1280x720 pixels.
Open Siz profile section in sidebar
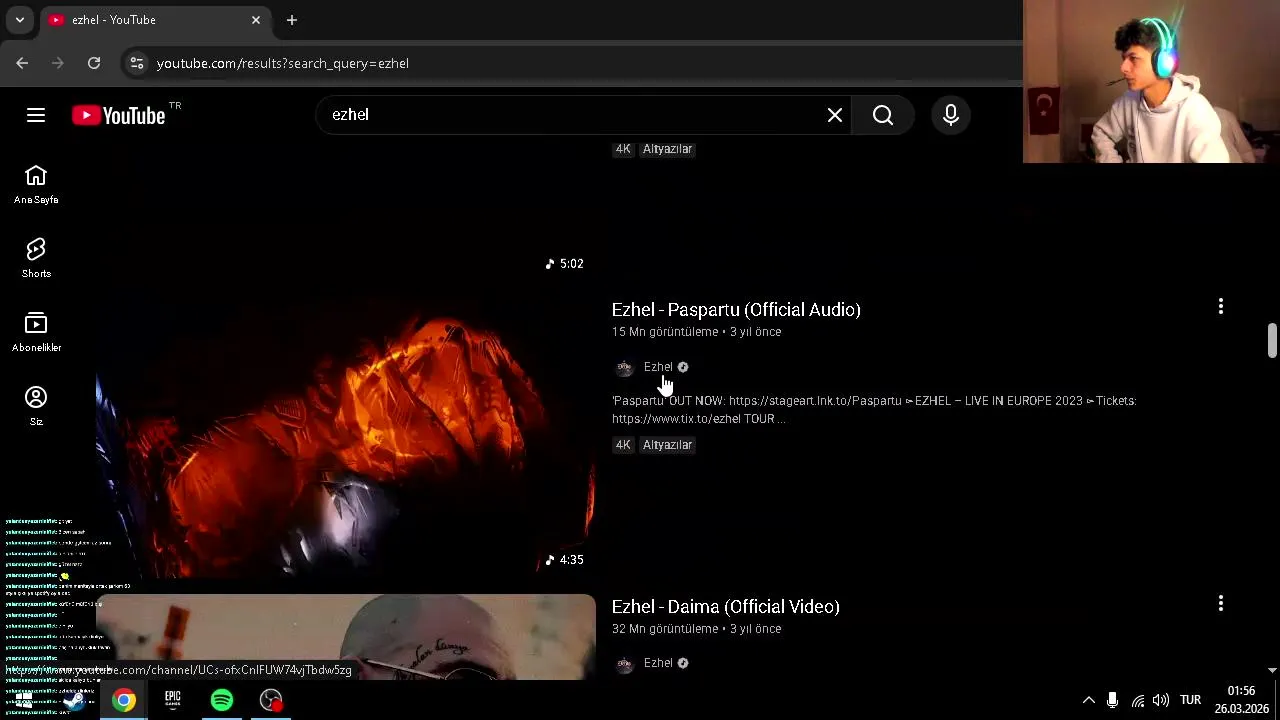(x=36, y=407)
